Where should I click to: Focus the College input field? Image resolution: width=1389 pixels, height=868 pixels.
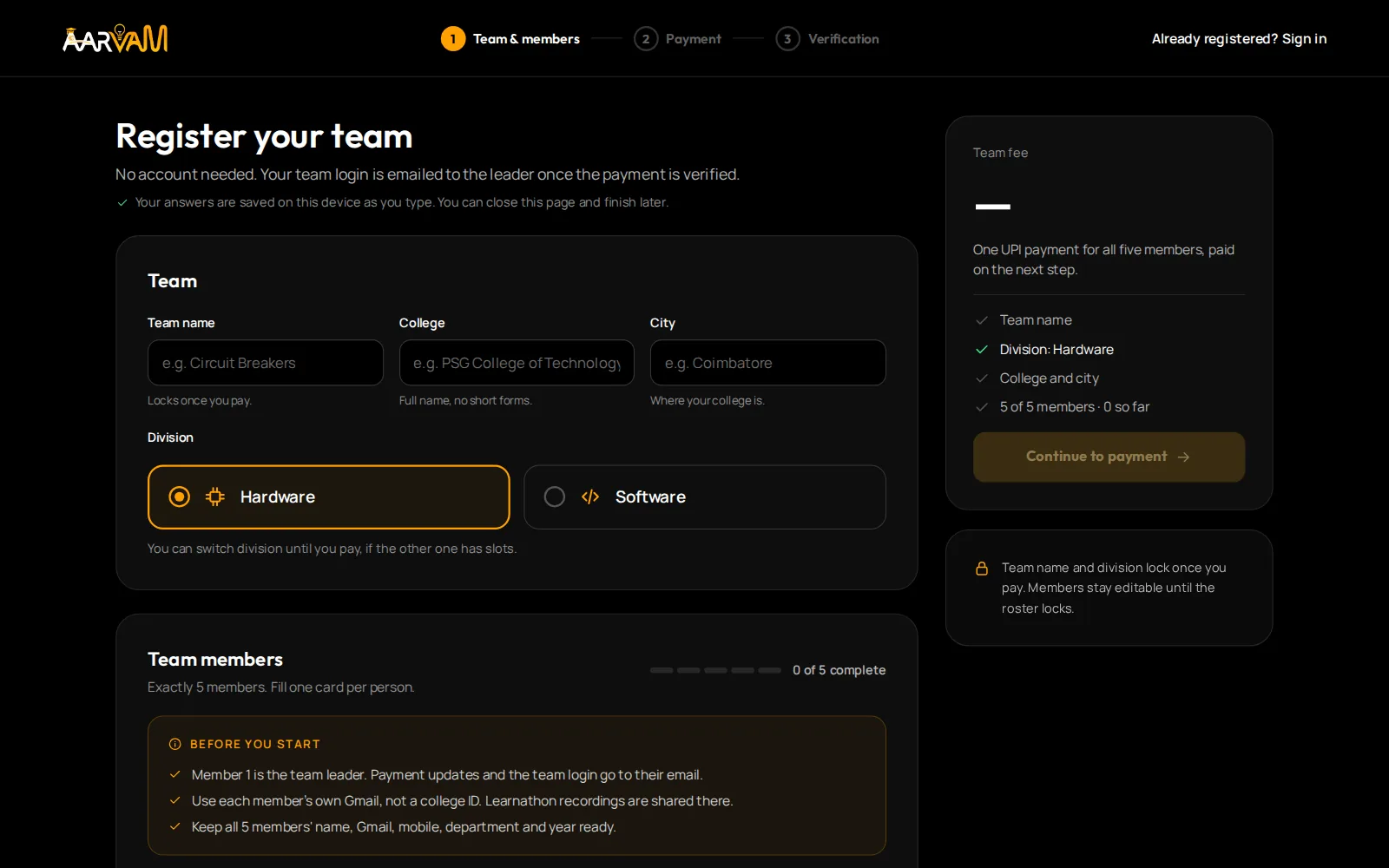(x=517, y=363)
